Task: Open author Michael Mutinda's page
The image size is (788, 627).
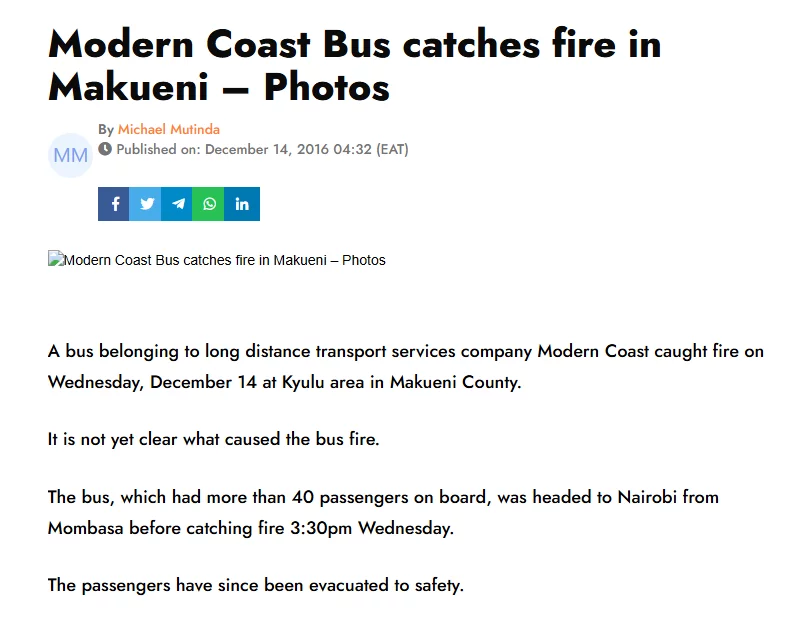Action: click(x=169, y=130)
